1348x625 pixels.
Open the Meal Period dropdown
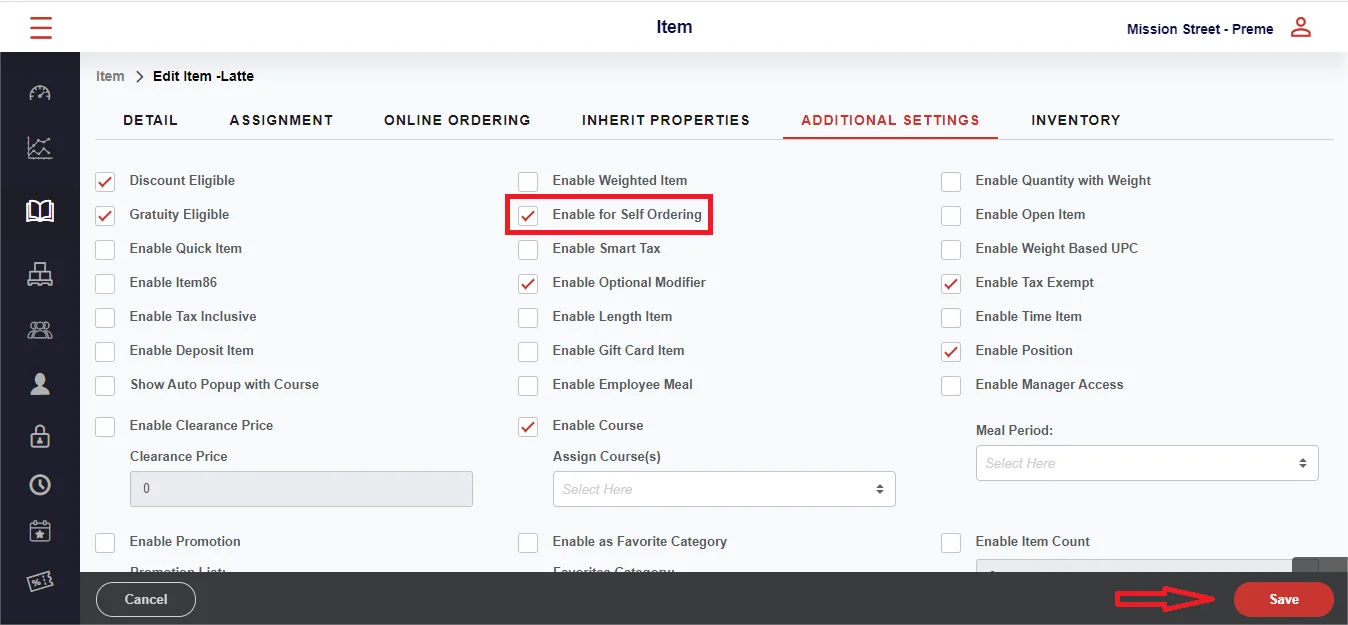click(1147, 463)
